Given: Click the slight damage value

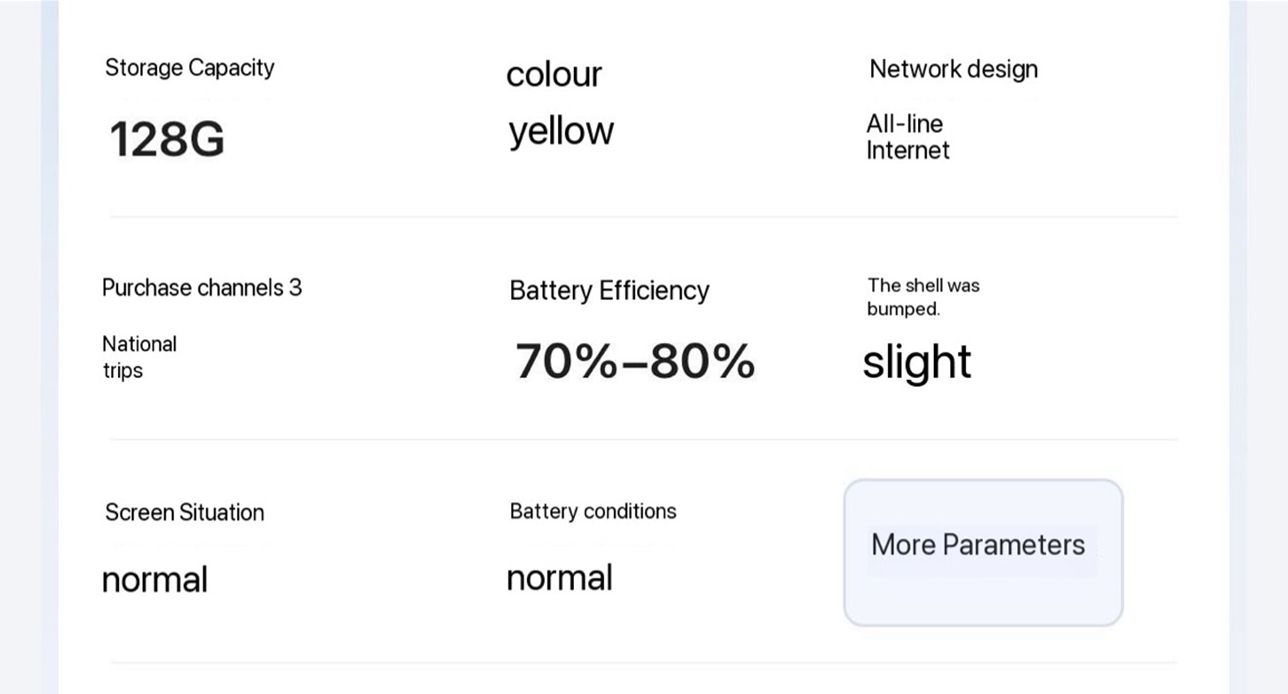Looking at the screenshot, I should [917, 362].
